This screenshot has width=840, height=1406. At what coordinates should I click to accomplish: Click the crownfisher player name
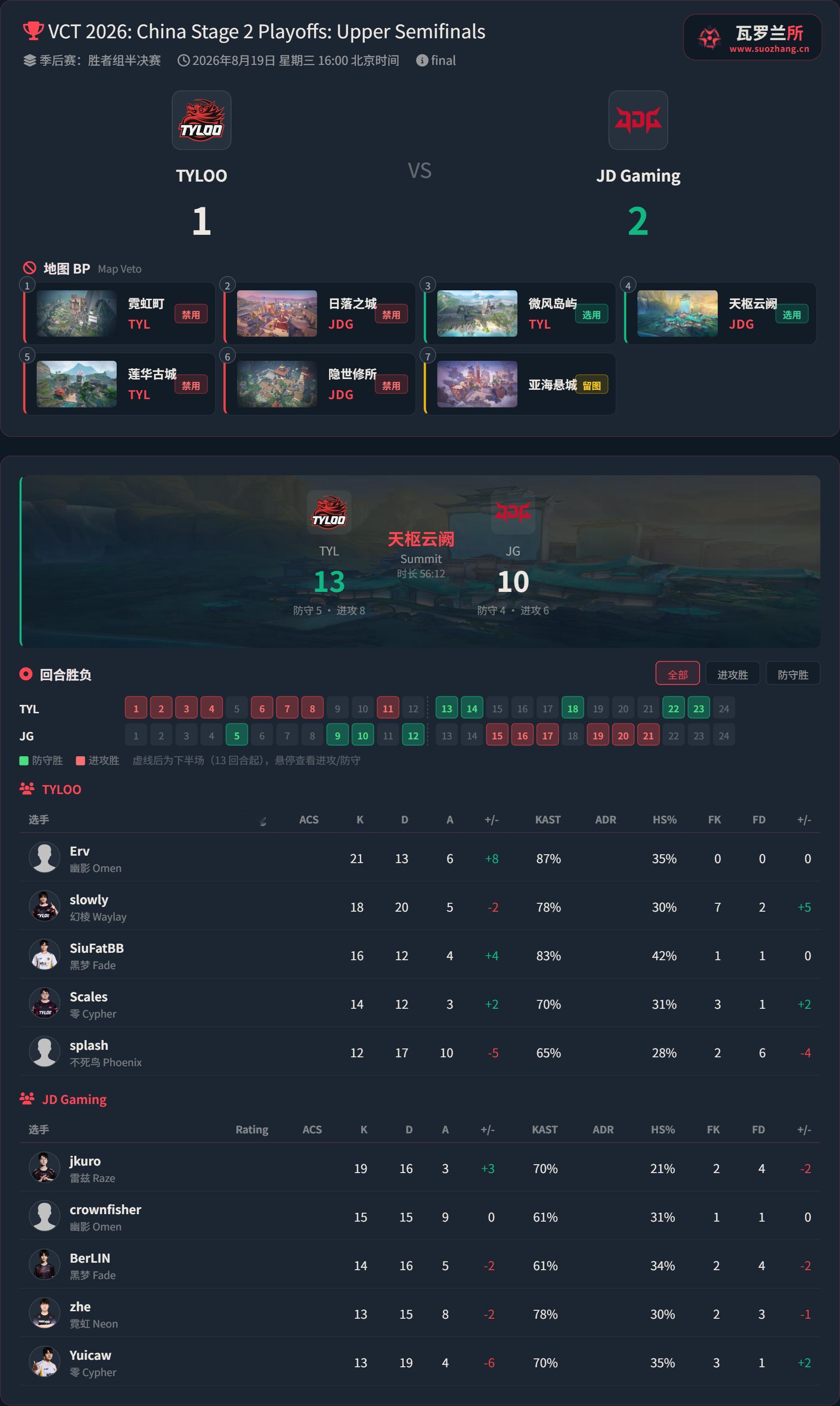coord(105,1209)
